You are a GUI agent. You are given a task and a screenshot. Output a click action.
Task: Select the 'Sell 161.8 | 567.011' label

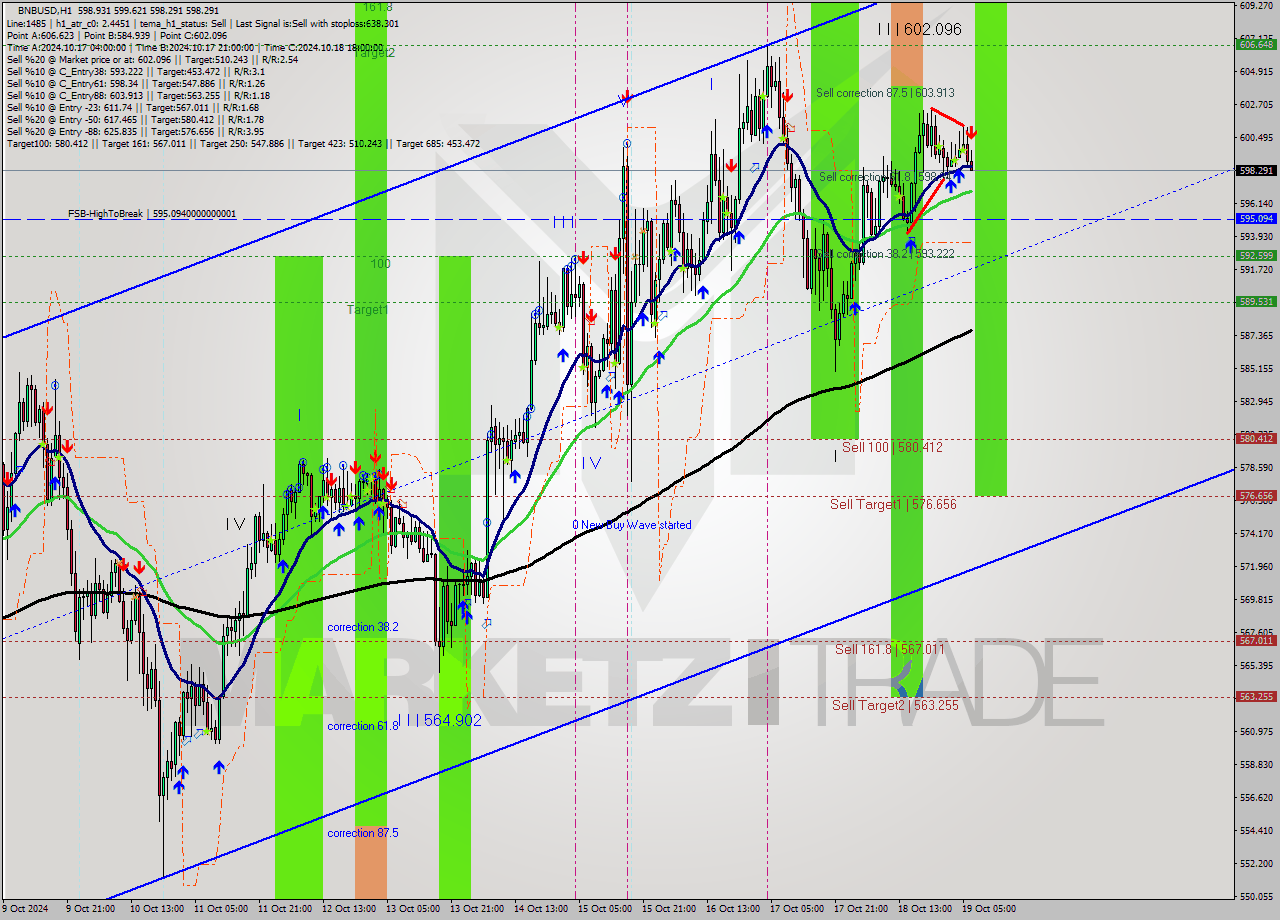[x=890, y=649]
